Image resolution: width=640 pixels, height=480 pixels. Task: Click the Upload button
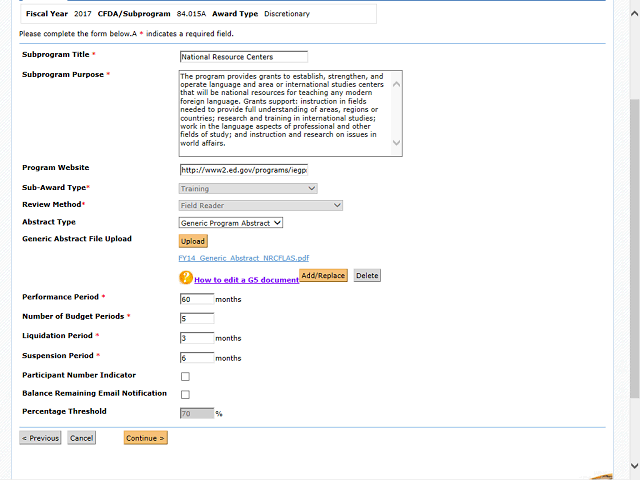tap(193, 241)
